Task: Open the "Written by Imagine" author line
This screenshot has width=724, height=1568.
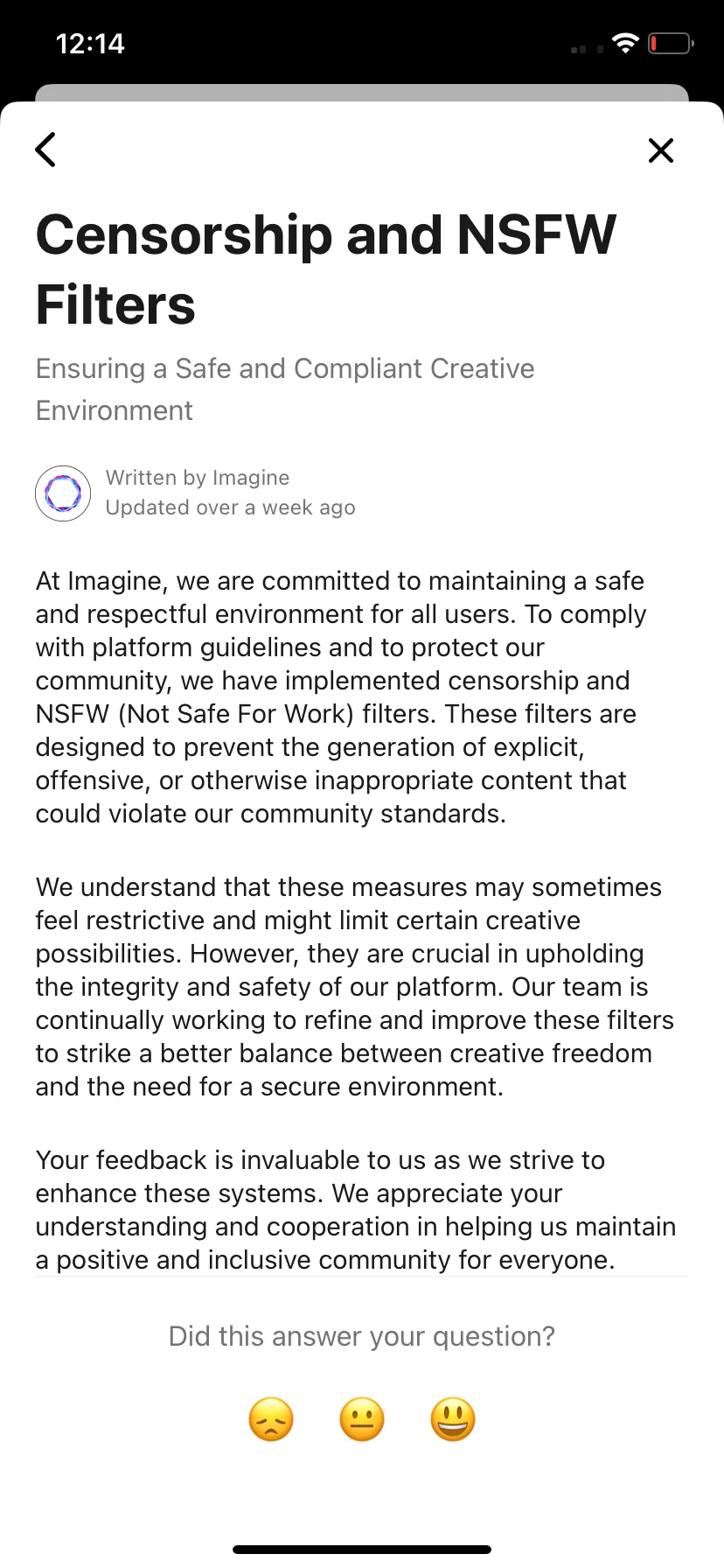Action: (198, 478)
